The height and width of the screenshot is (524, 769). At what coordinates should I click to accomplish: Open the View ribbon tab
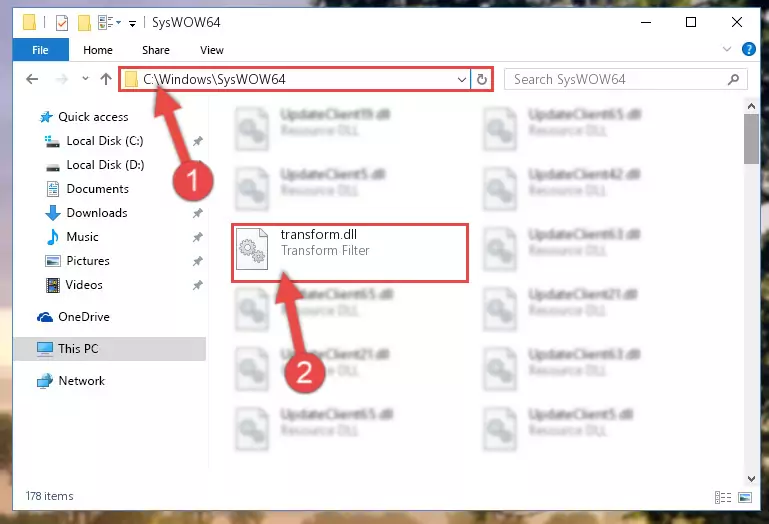click(212, 50)
